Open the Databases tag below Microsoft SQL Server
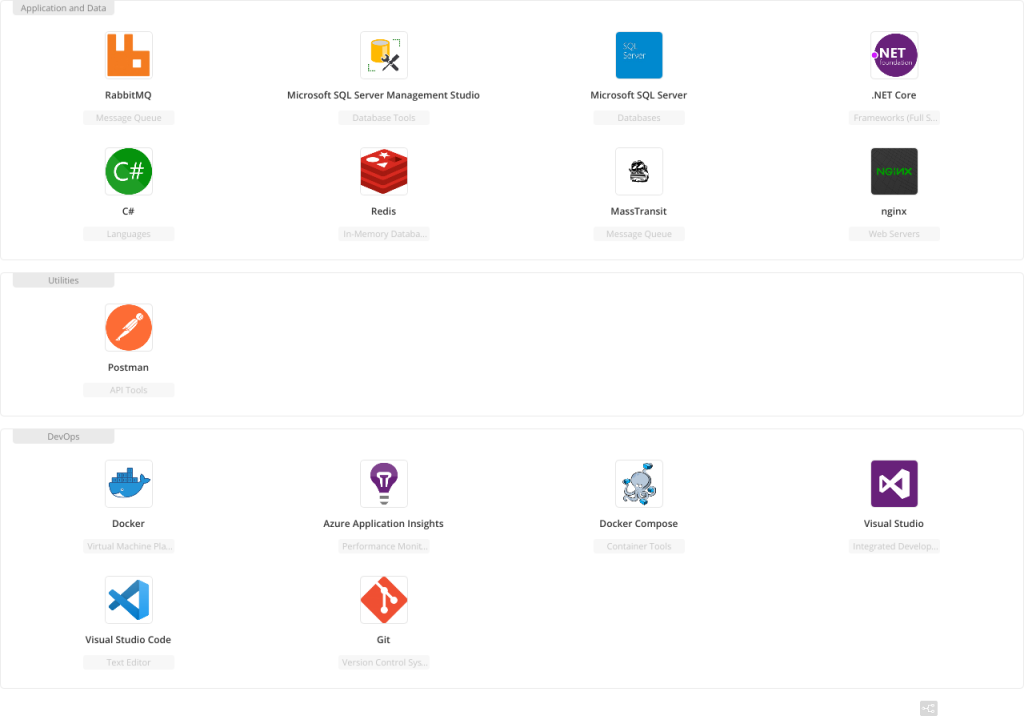 click(638, 117)
